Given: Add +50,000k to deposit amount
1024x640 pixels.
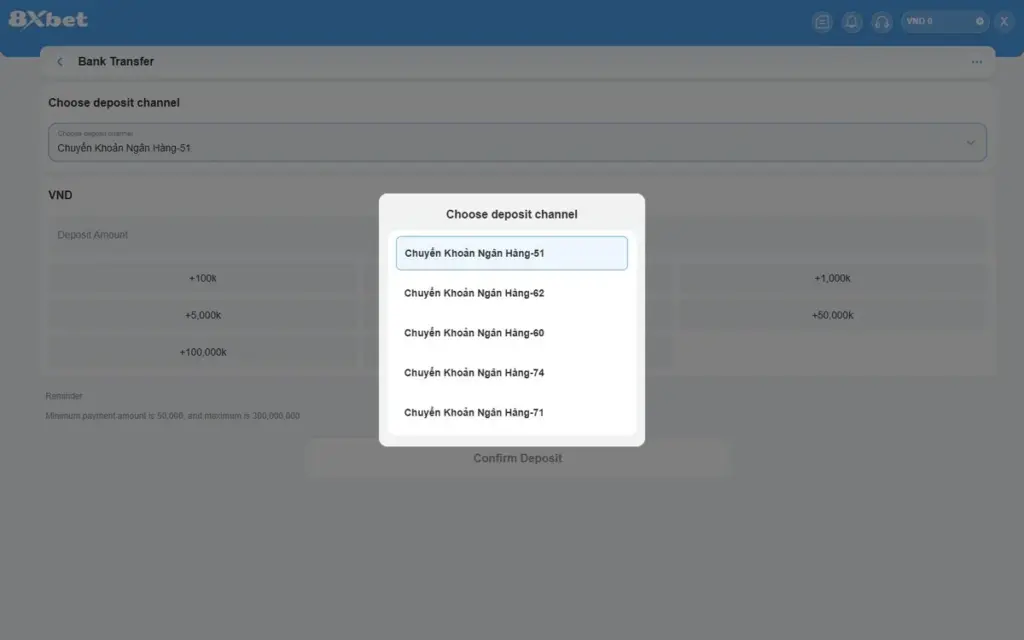Looking at the screenshot, I should tap(833, 315).
